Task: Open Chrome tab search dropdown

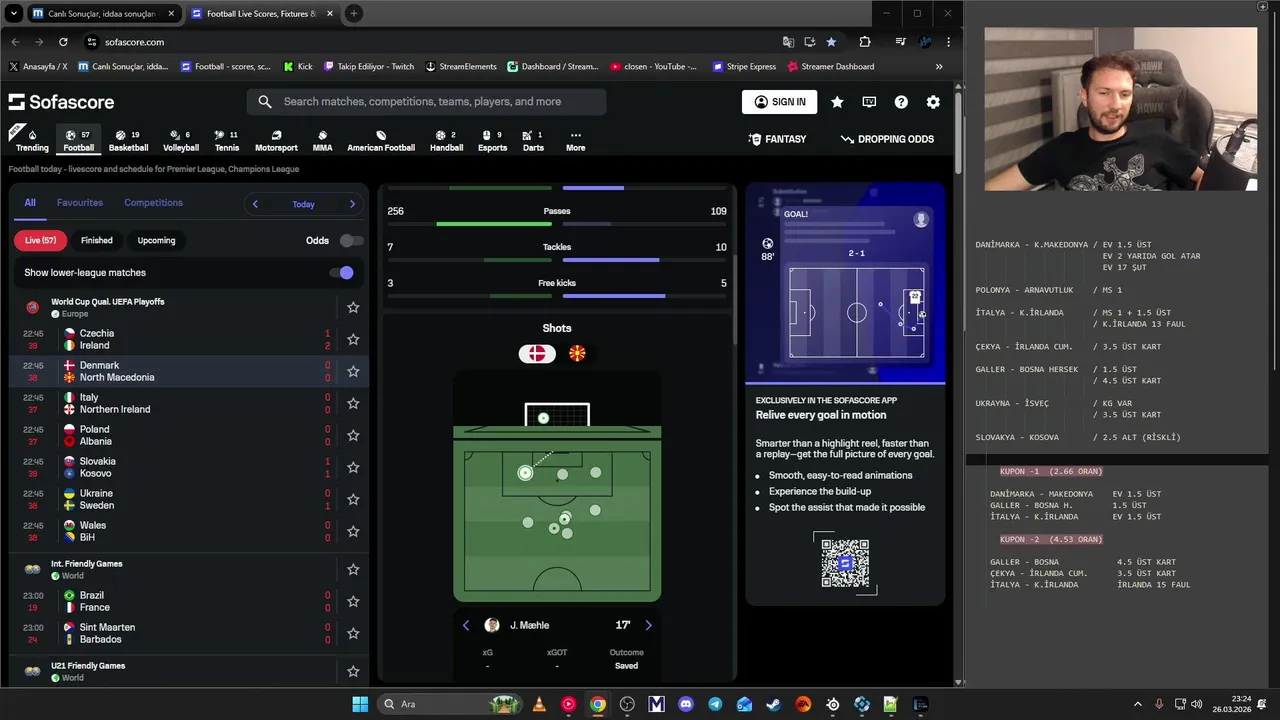Action: point(13,14)
